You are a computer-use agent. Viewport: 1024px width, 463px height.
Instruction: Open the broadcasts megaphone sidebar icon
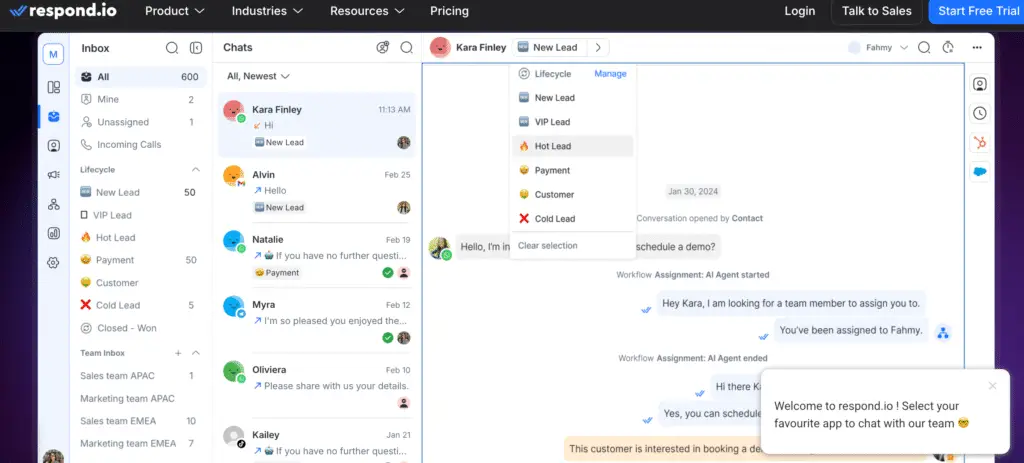coord(54,174)
